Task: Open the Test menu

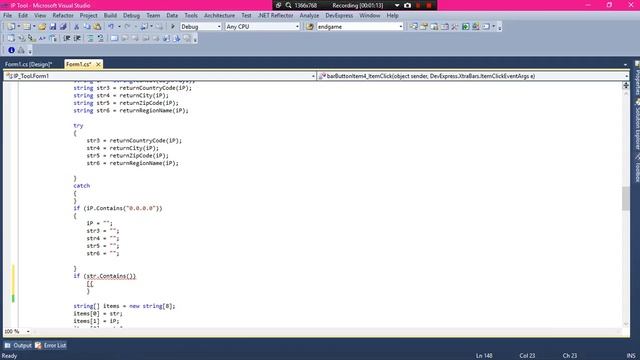Action: point(246,16)
